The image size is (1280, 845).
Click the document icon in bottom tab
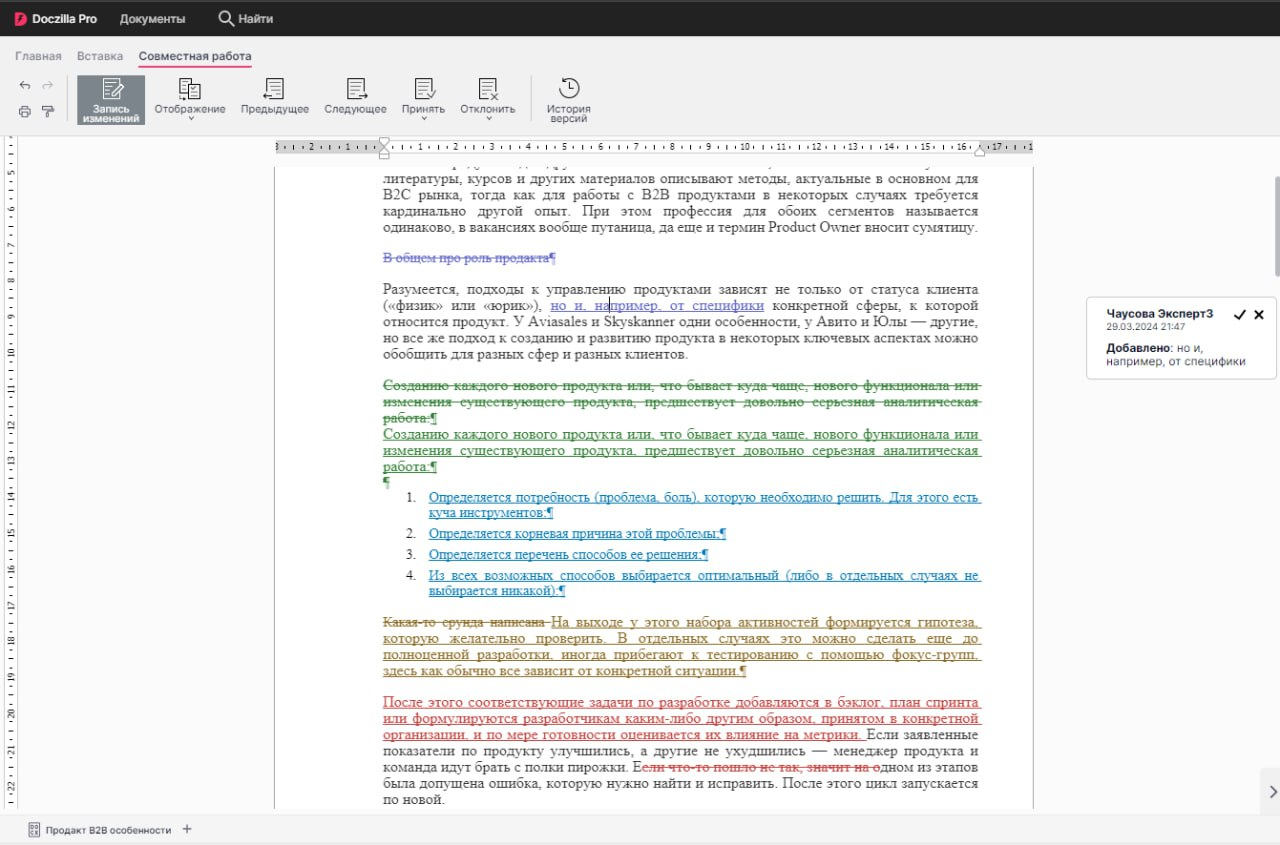point(34,830)
